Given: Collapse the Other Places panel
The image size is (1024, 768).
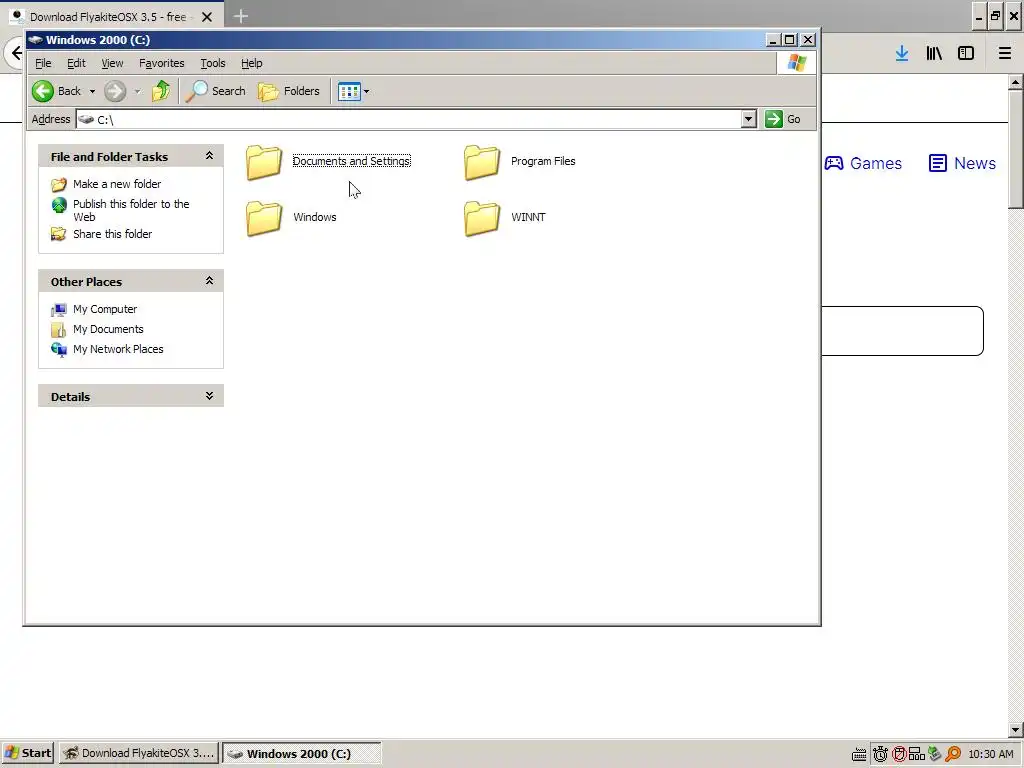Looking at the screenshot, I should tap(209, 281).
